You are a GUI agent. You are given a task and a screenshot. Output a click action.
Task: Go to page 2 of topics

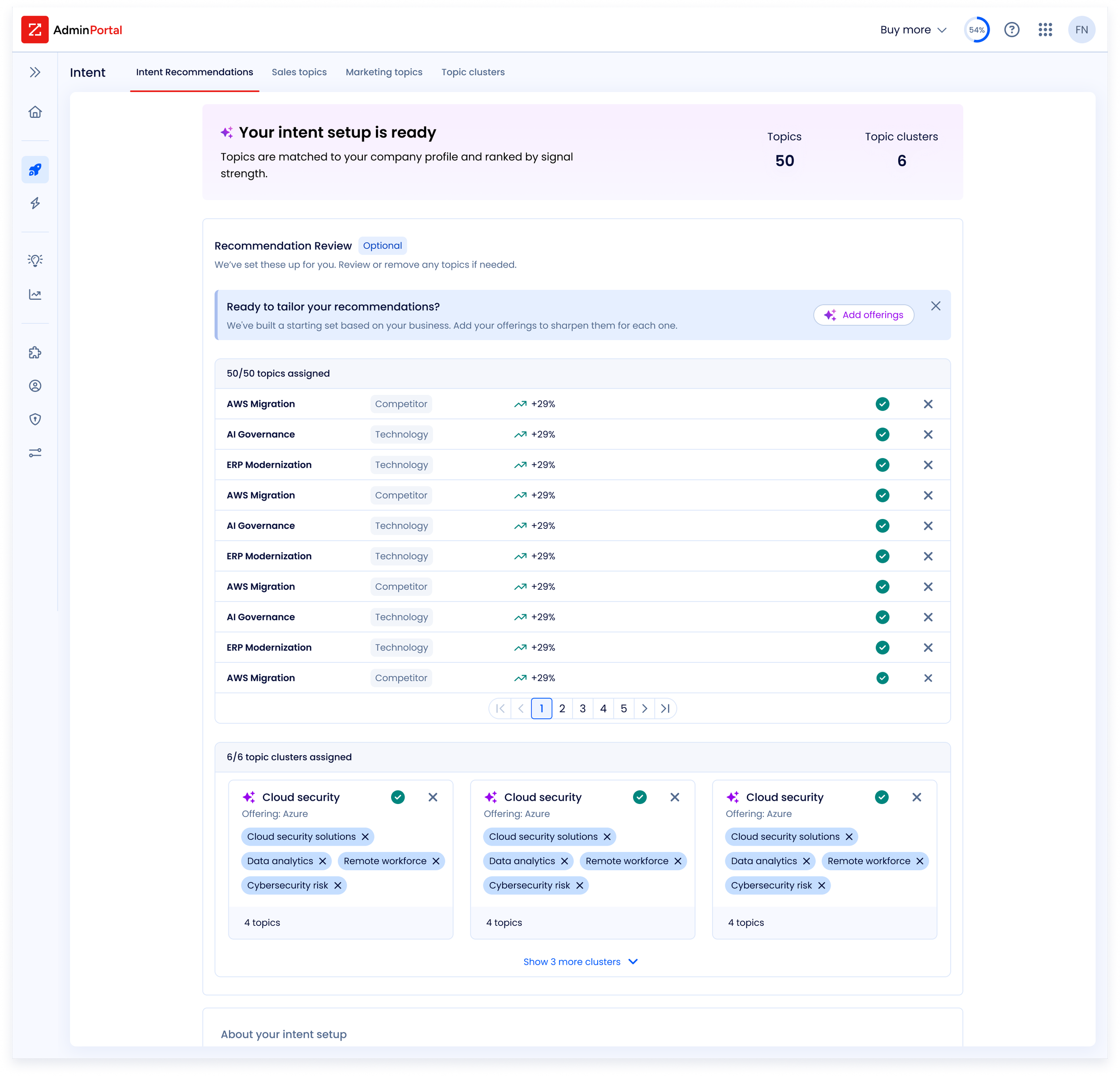click(x=562, y=709)
